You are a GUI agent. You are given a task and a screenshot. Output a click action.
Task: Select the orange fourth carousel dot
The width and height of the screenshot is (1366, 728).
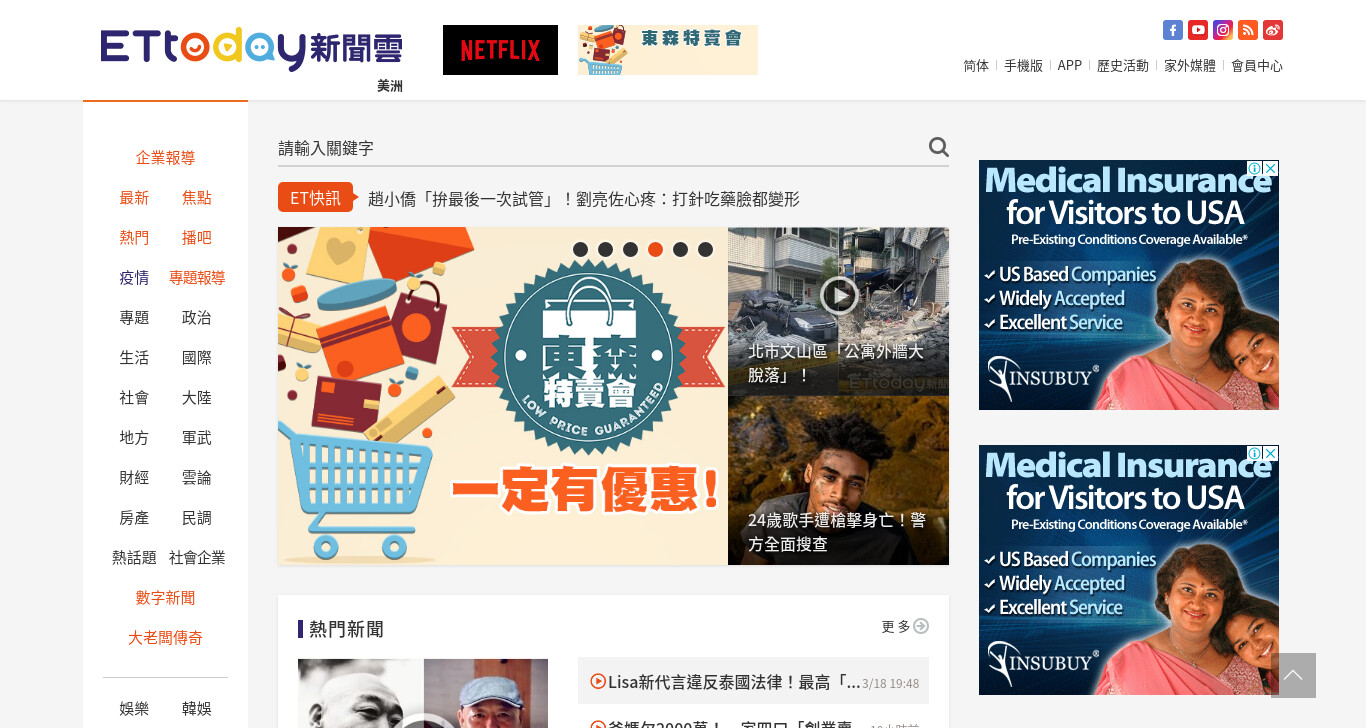[655, 249]
